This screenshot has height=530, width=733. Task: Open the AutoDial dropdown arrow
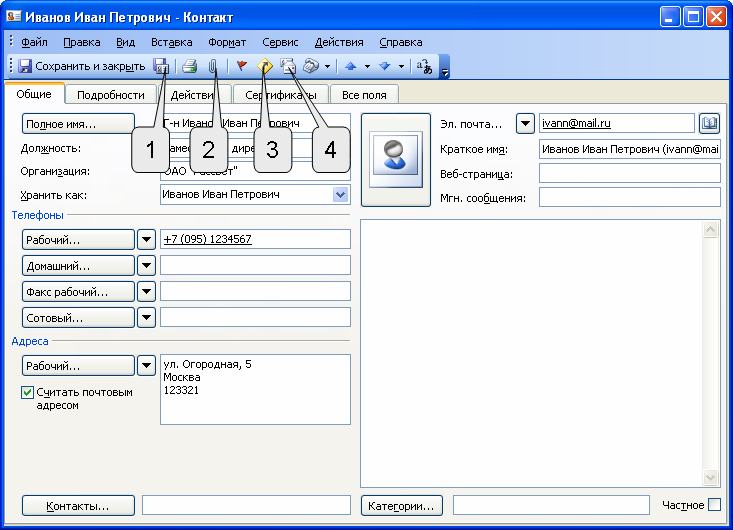[327, 66]
